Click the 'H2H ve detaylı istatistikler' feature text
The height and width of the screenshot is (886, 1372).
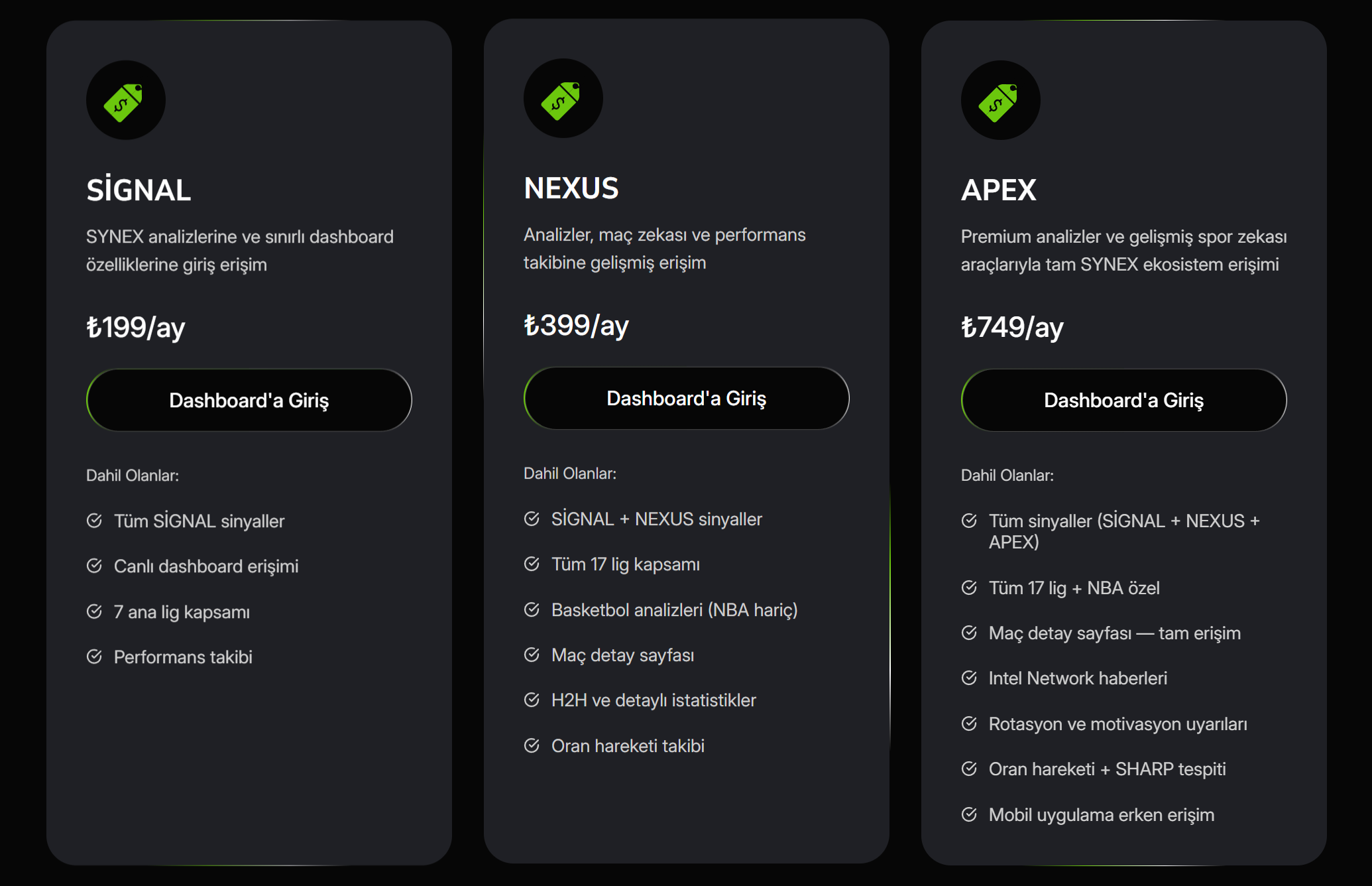[x=654, y=700]
